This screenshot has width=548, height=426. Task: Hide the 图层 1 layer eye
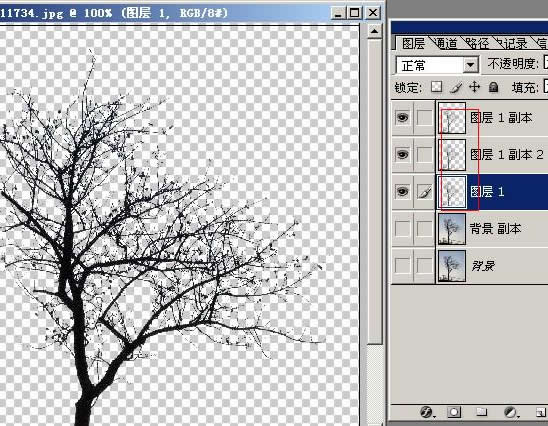click(402, 192)
